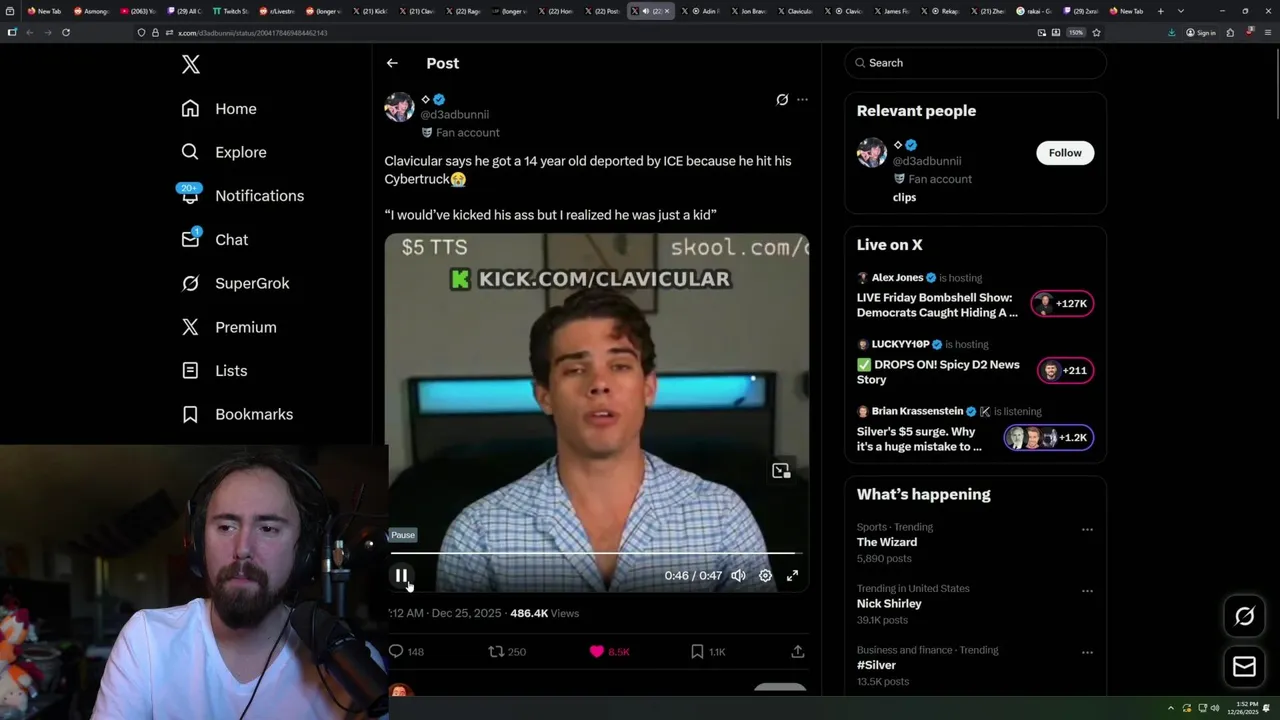Viewport: 1280px width, 720px height.
Task: Click Sign in in browser toolbar
Action: click(x=1201, y=33)
